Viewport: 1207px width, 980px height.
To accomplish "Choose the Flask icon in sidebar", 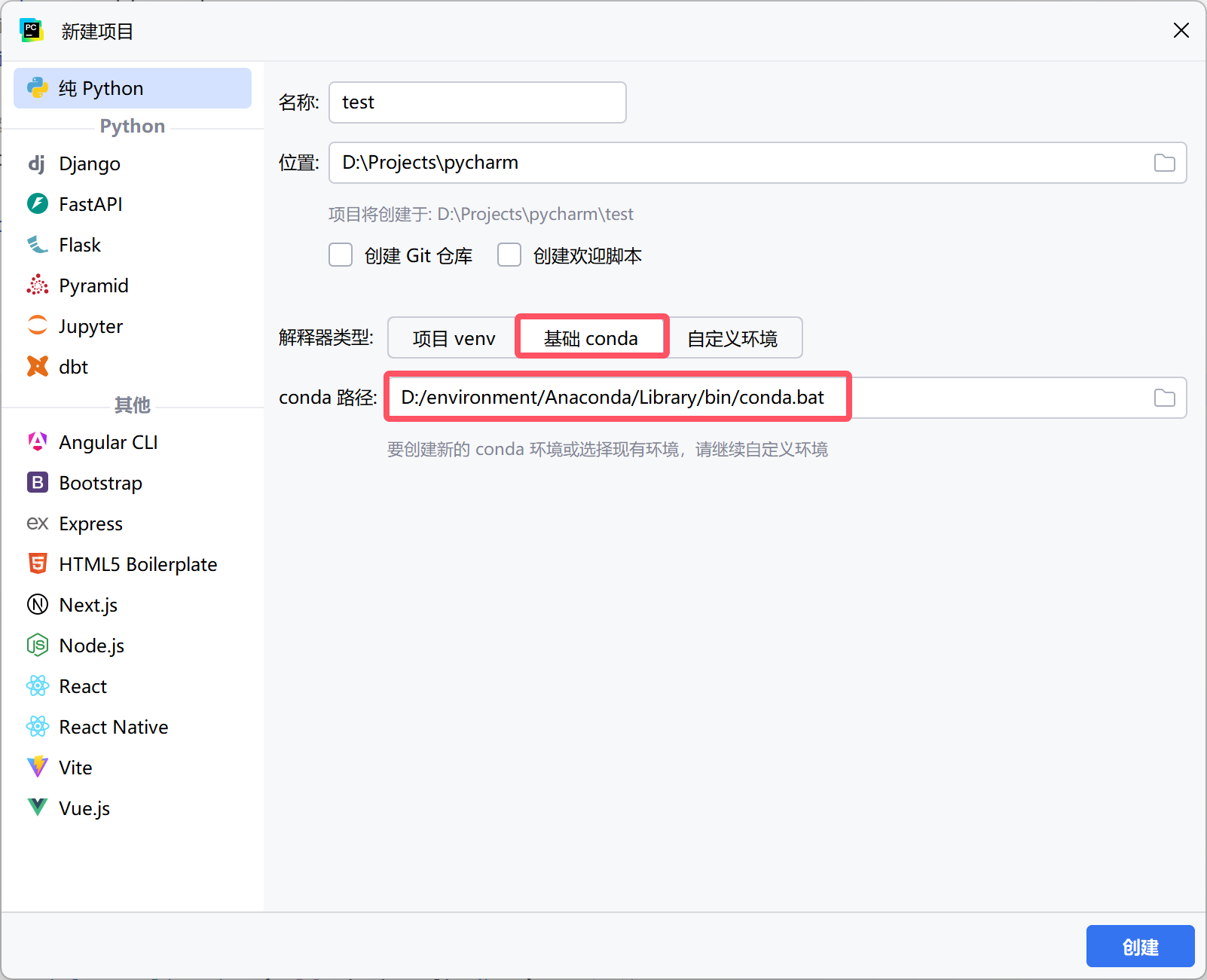I will (x=37, y=244).
